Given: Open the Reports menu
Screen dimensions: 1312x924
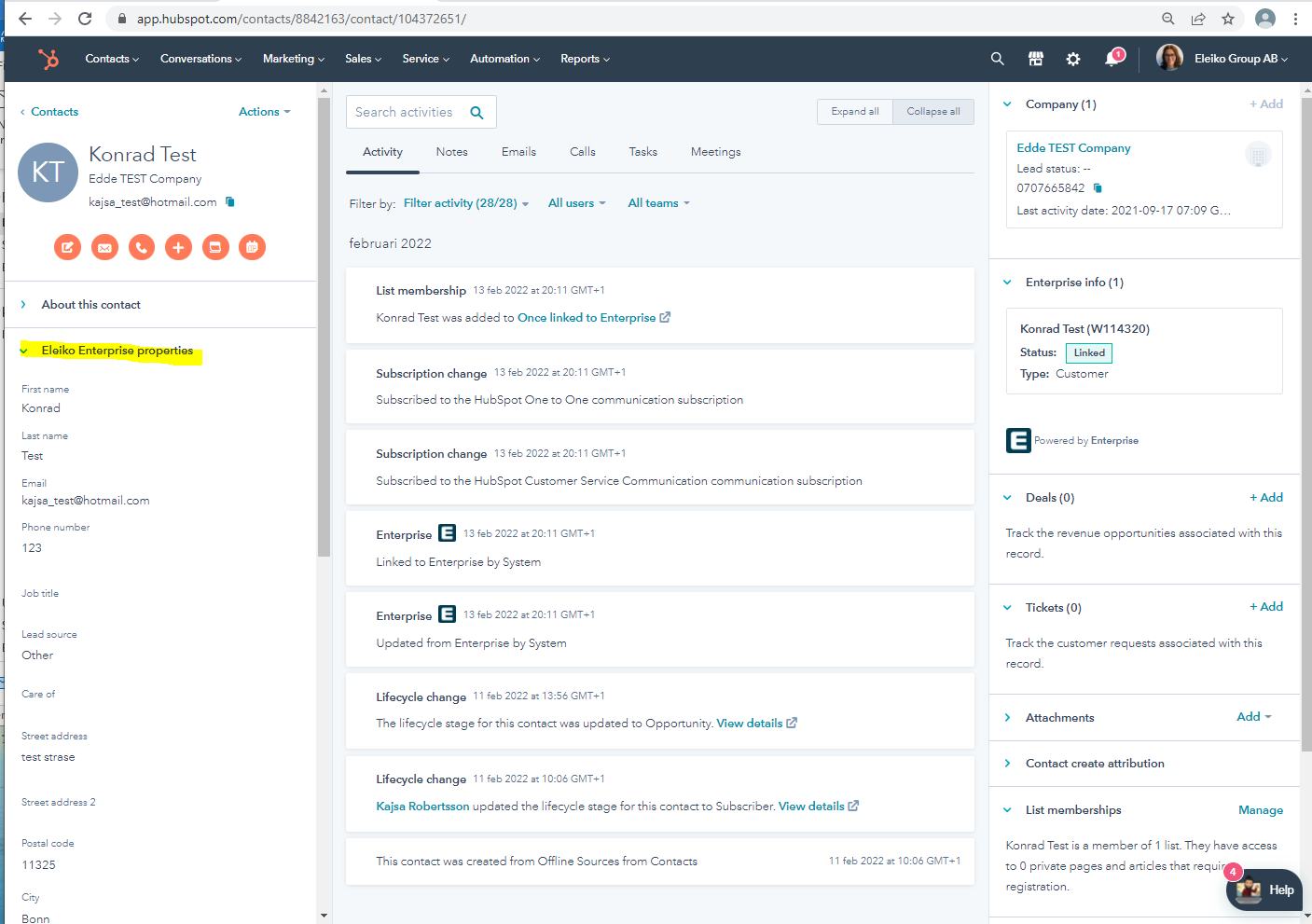Looking at the screenshot, I should pyautogui.click(x=585, y=59).
